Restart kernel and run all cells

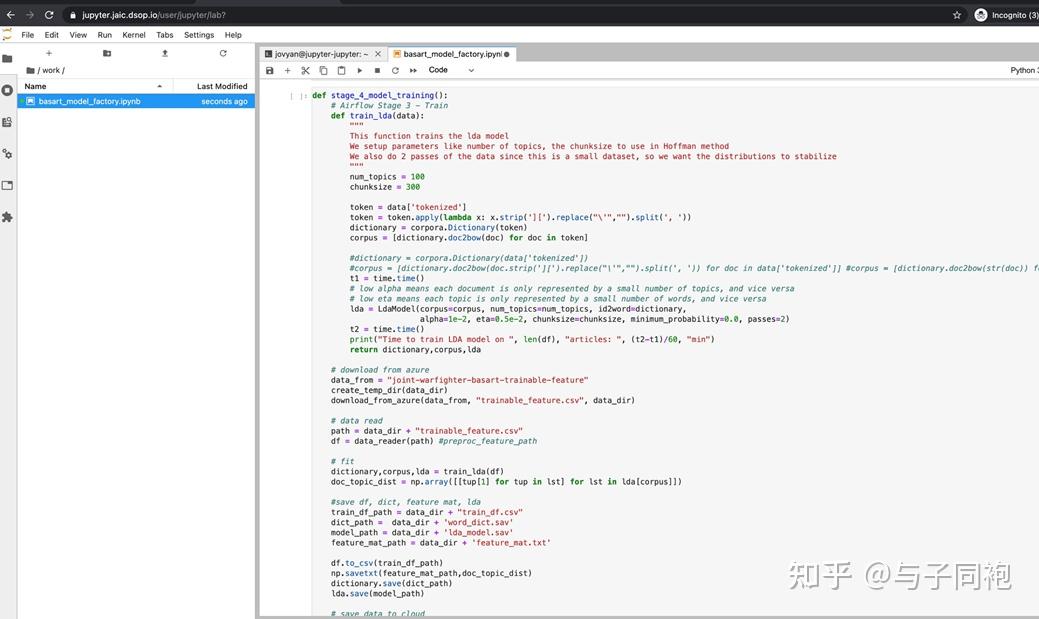[x=413, y=70]
